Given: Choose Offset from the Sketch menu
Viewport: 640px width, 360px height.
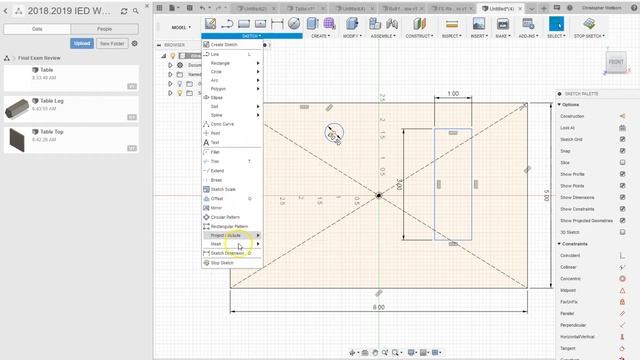Looking at the screenshot, I should pyautogui.click(x=232, y=198).
